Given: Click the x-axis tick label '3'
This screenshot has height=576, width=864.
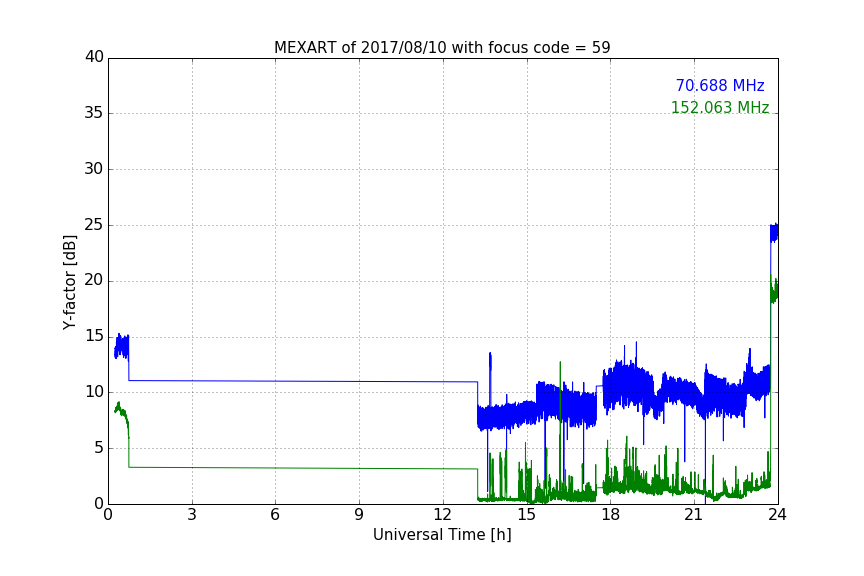Looking at the screenshot, I should (192, 515).
